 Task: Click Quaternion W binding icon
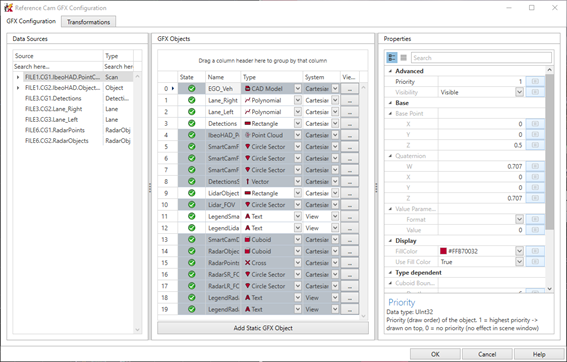pyautogui.click(x=535, y=166)
